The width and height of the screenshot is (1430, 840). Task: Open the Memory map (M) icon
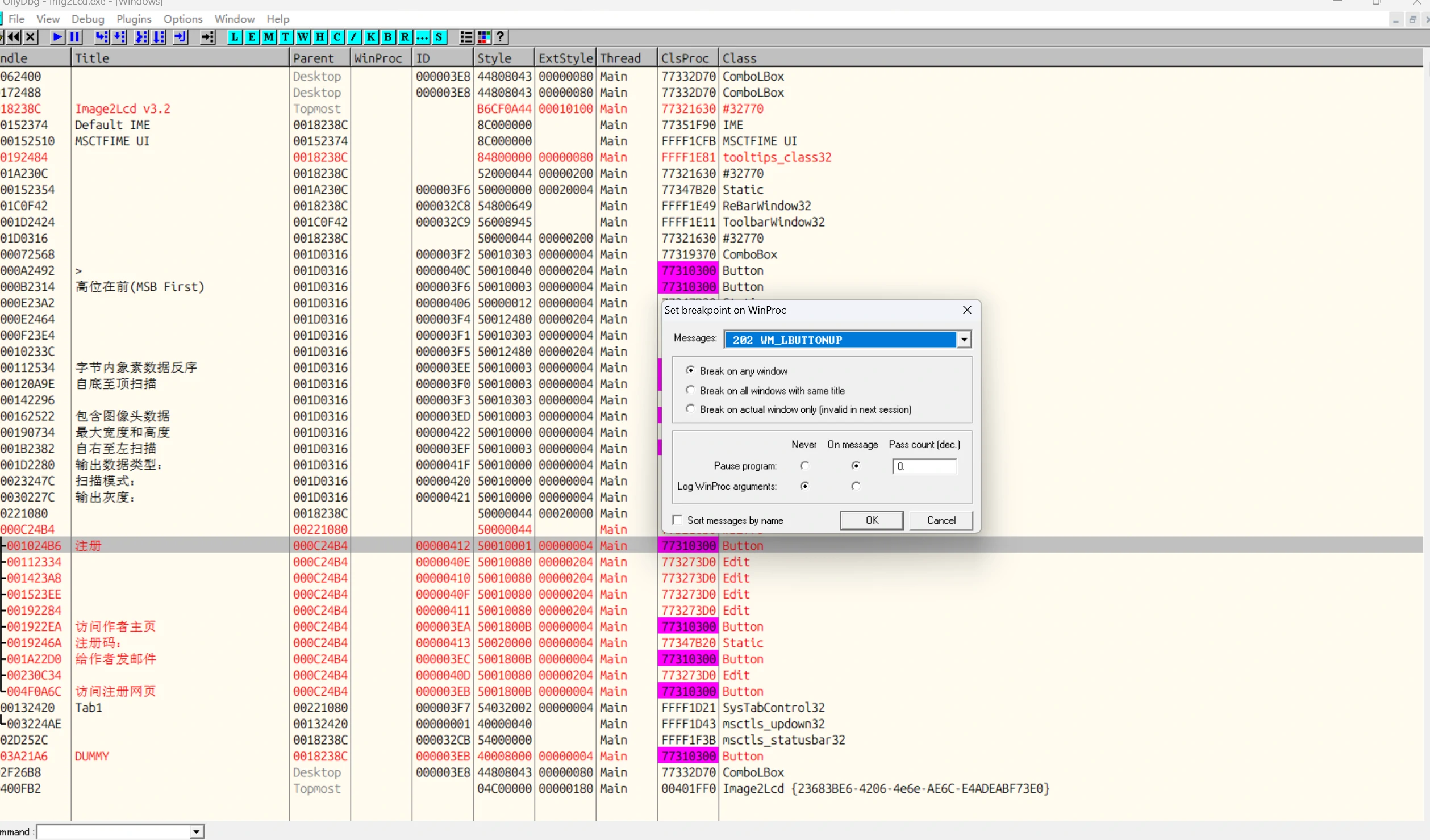point(269,37)
